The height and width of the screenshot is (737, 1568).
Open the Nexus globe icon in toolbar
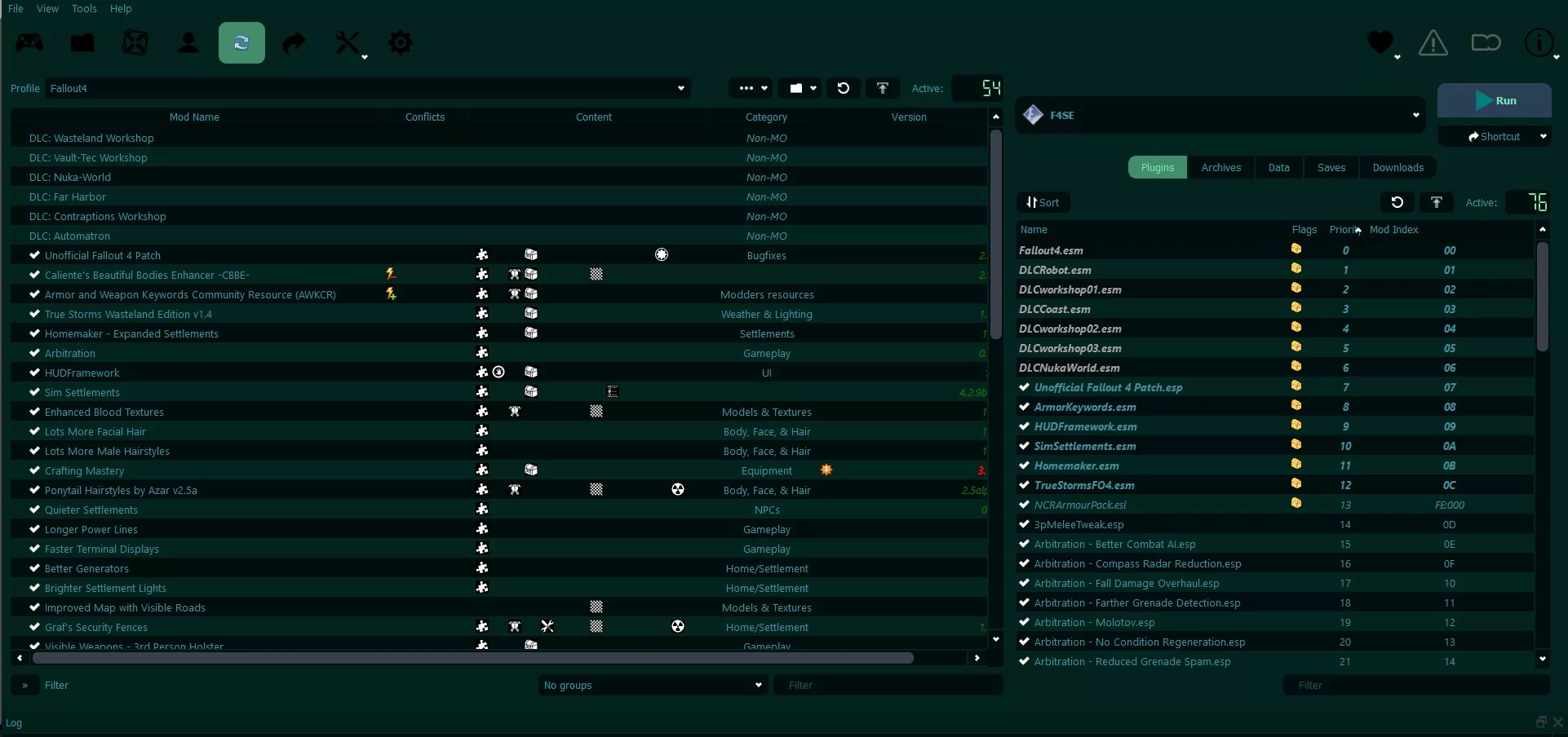pos(135,42)
